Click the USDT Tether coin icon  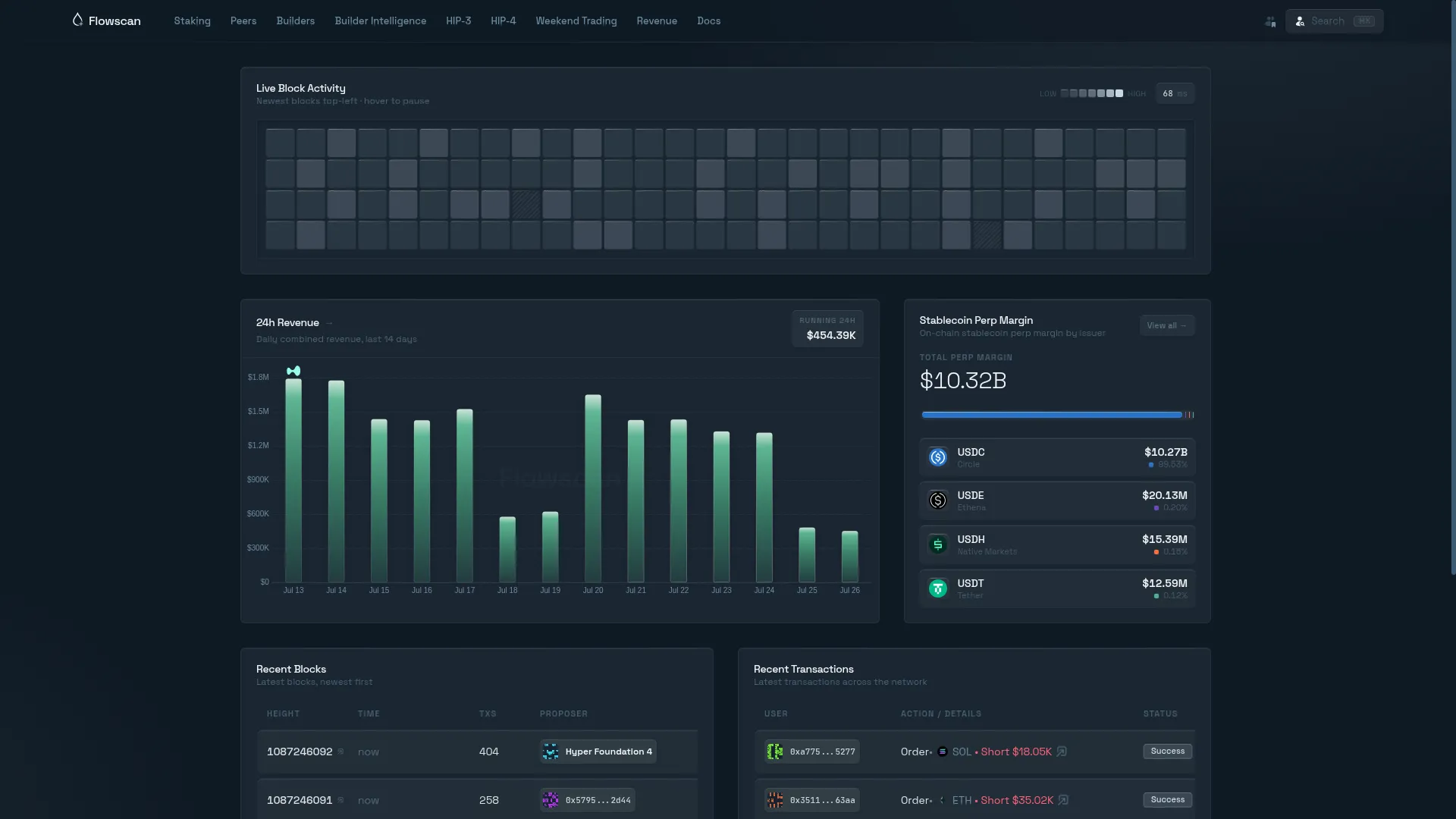click(x=938, y=588)
